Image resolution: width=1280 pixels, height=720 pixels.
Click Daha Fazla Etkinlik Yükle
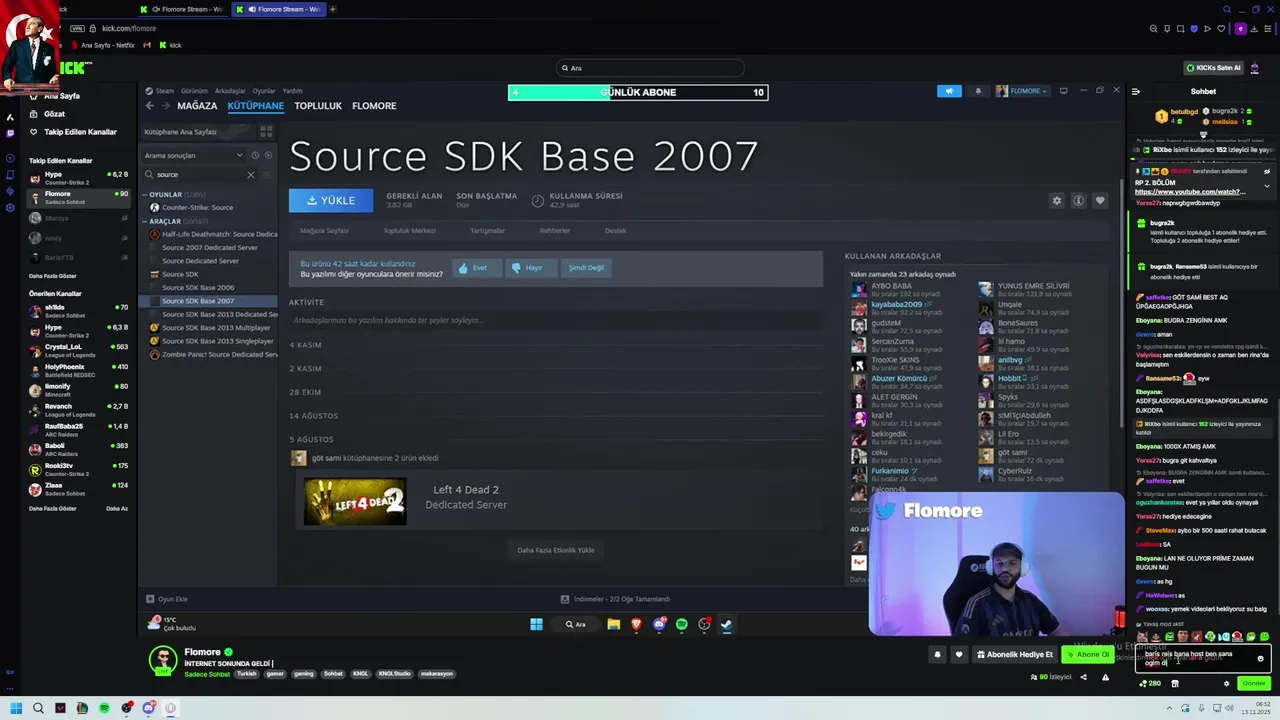click(556, 550)
